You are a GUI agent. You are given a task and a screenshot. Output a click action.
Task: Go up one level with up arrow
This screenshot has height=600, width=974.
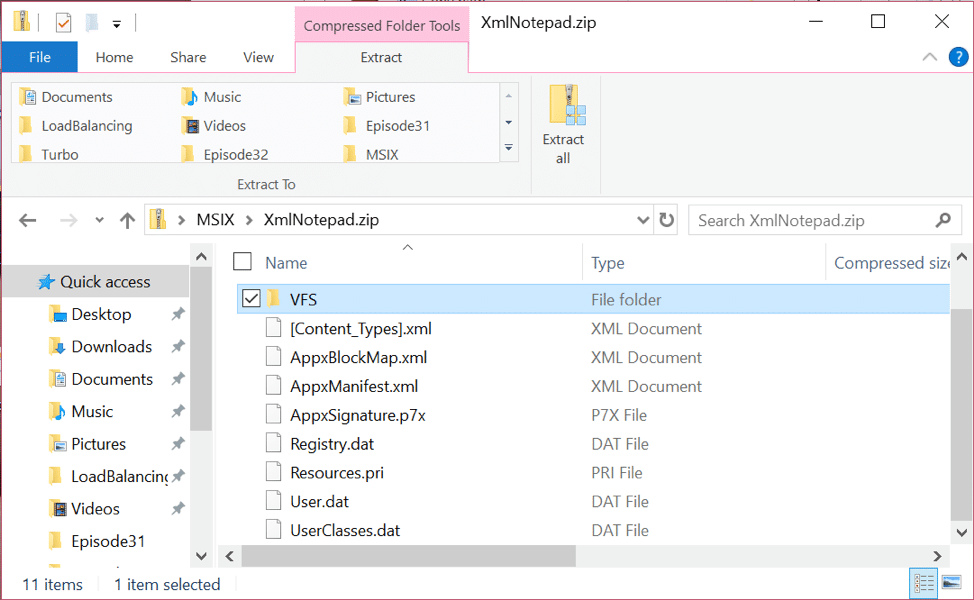[127, 220]
